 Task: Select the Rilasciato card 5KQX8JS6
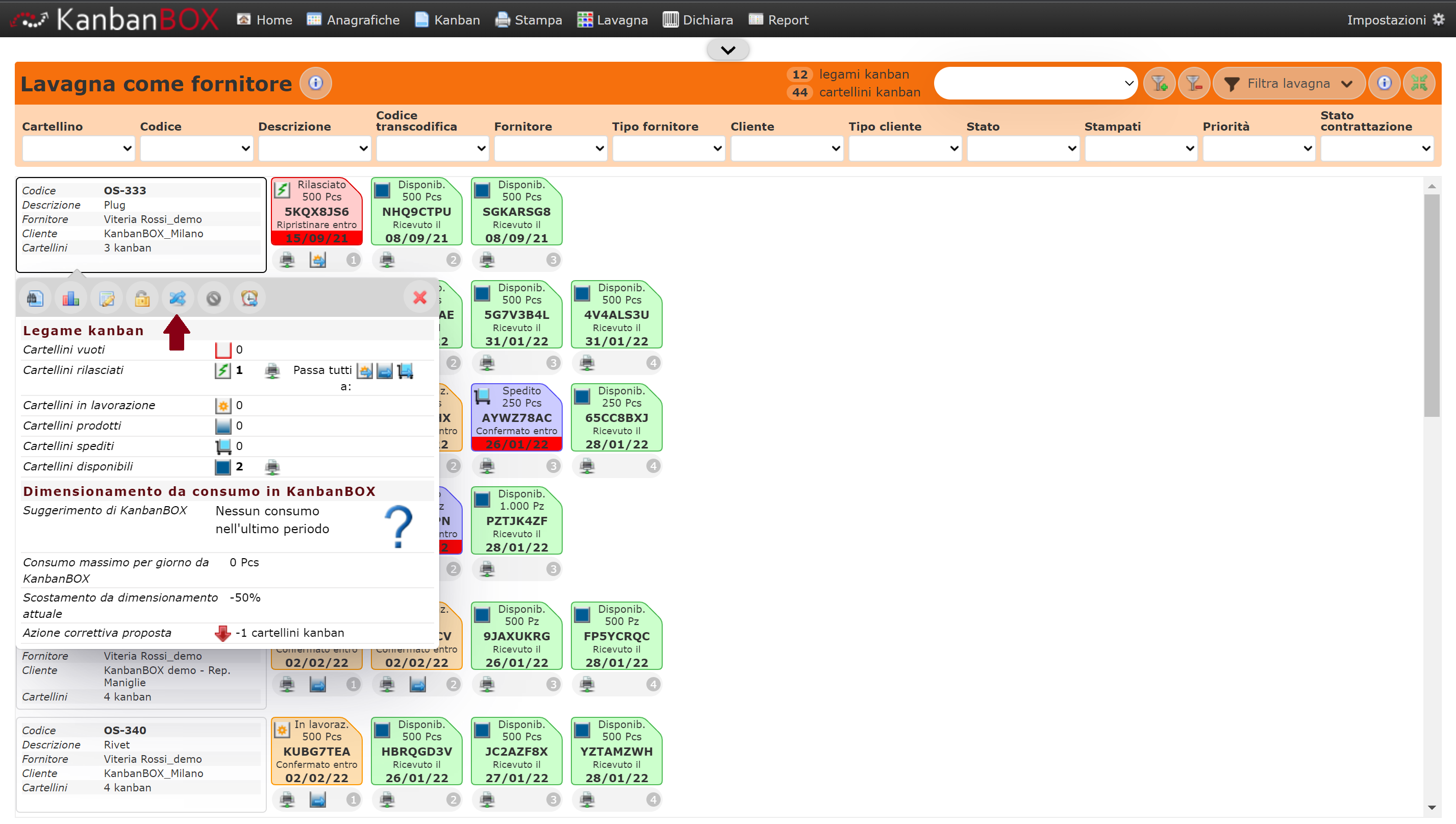coord(317,212)
